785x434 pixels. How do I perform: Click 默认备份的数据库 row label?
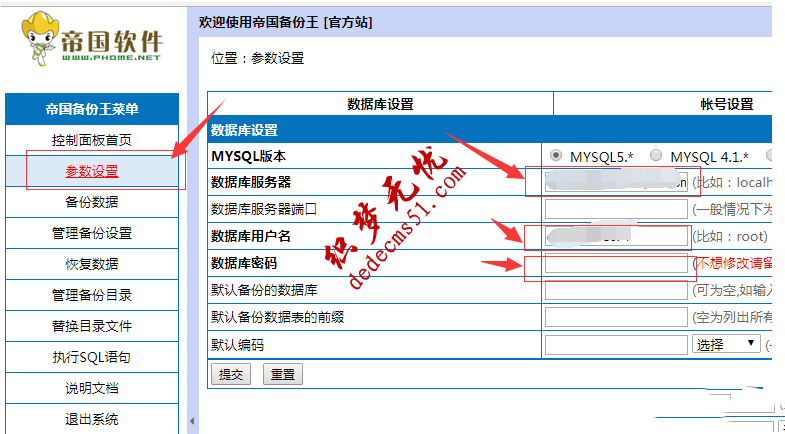264,290
